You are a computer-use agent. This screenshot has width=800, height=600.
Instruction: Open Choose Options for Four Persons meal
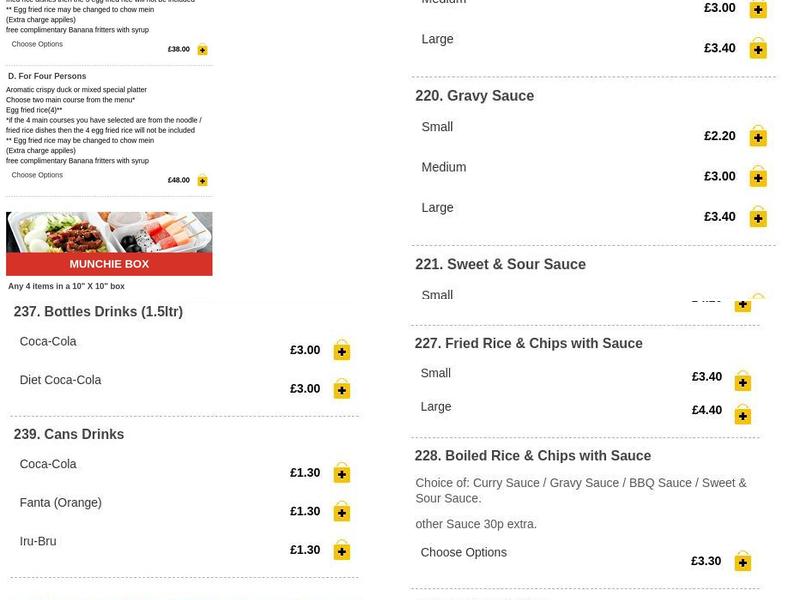point(37,175)
